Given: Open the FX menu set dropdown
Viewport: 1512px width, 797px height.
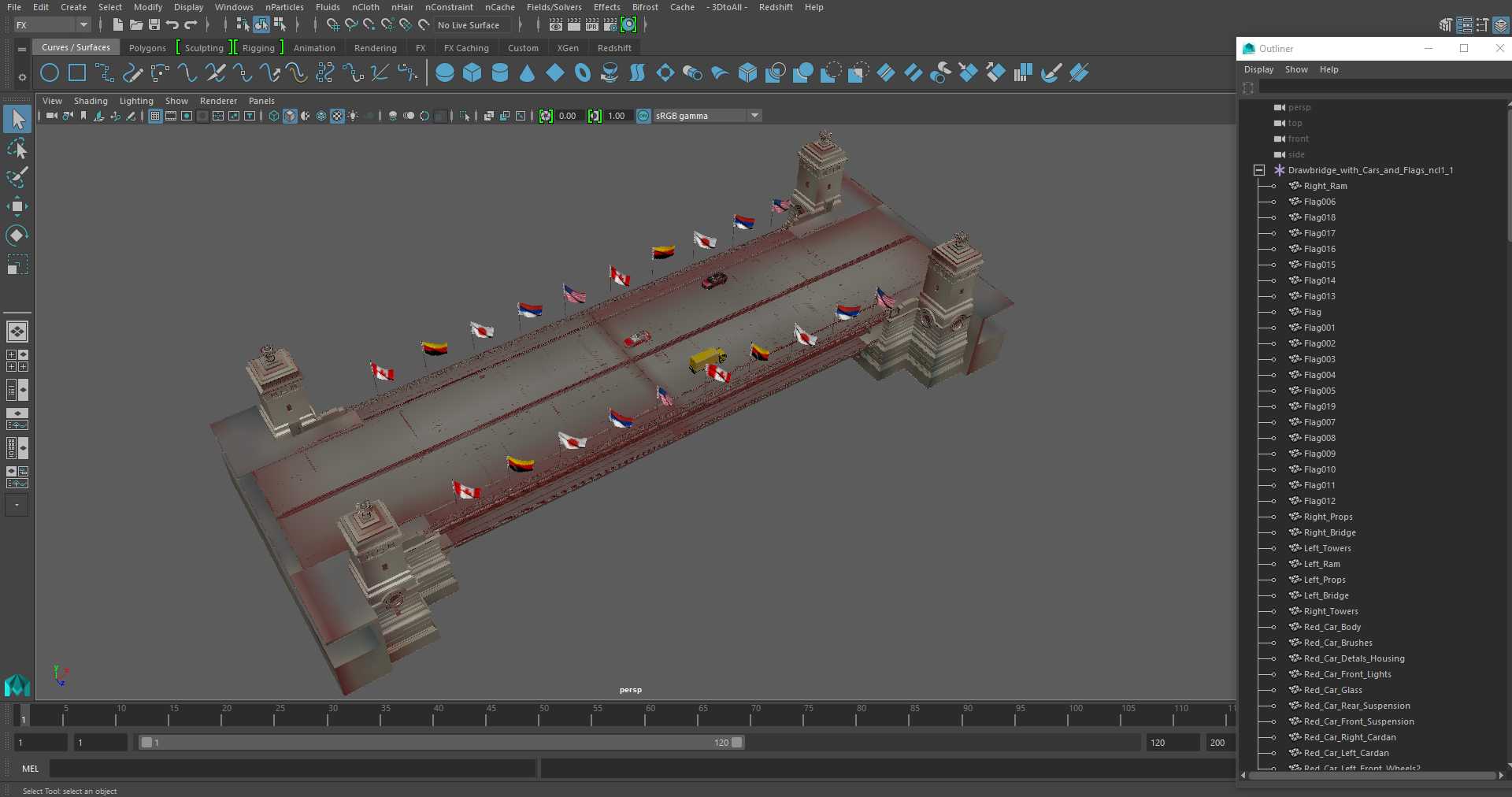Looking at the screenshot, I should [x=52, y=25].
